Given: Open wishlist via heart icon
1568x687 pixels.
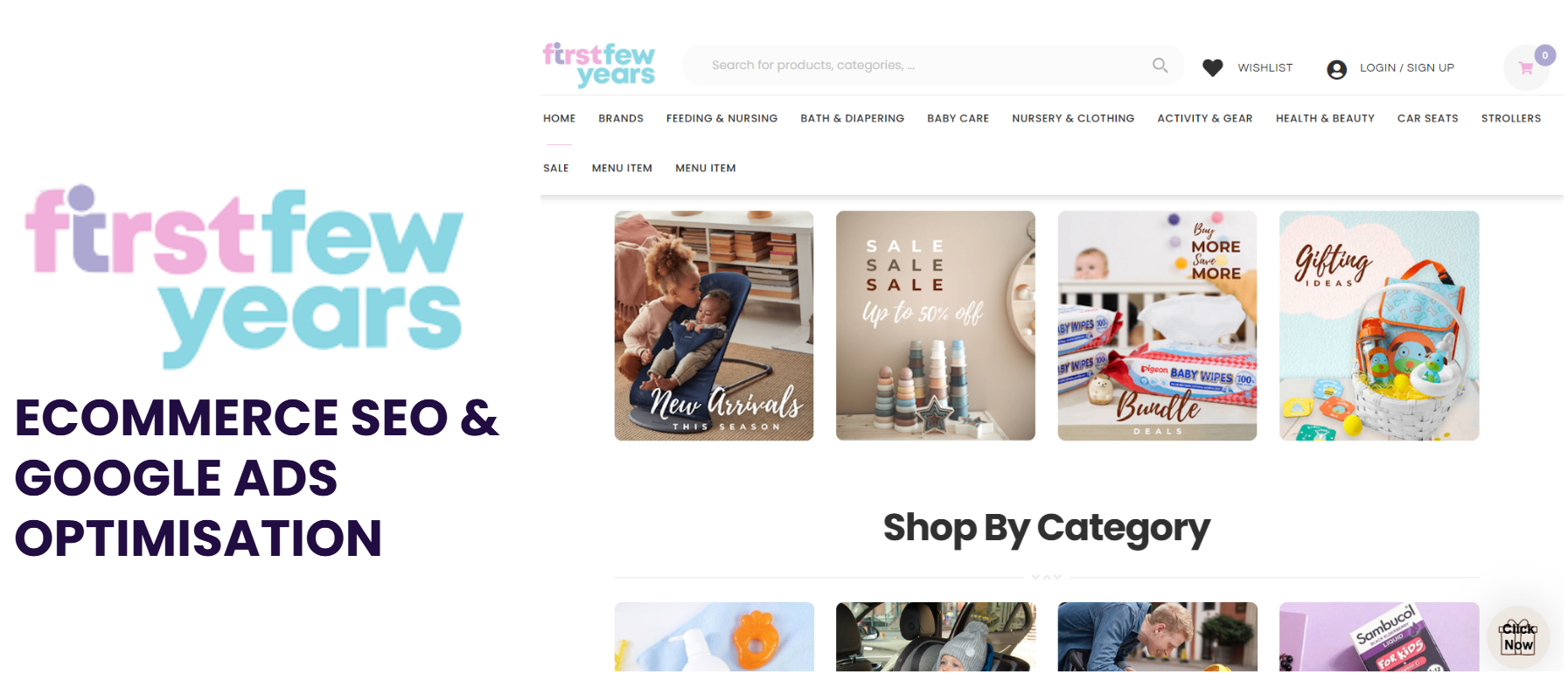Looking at the screenshot, I should (1212, 67).
